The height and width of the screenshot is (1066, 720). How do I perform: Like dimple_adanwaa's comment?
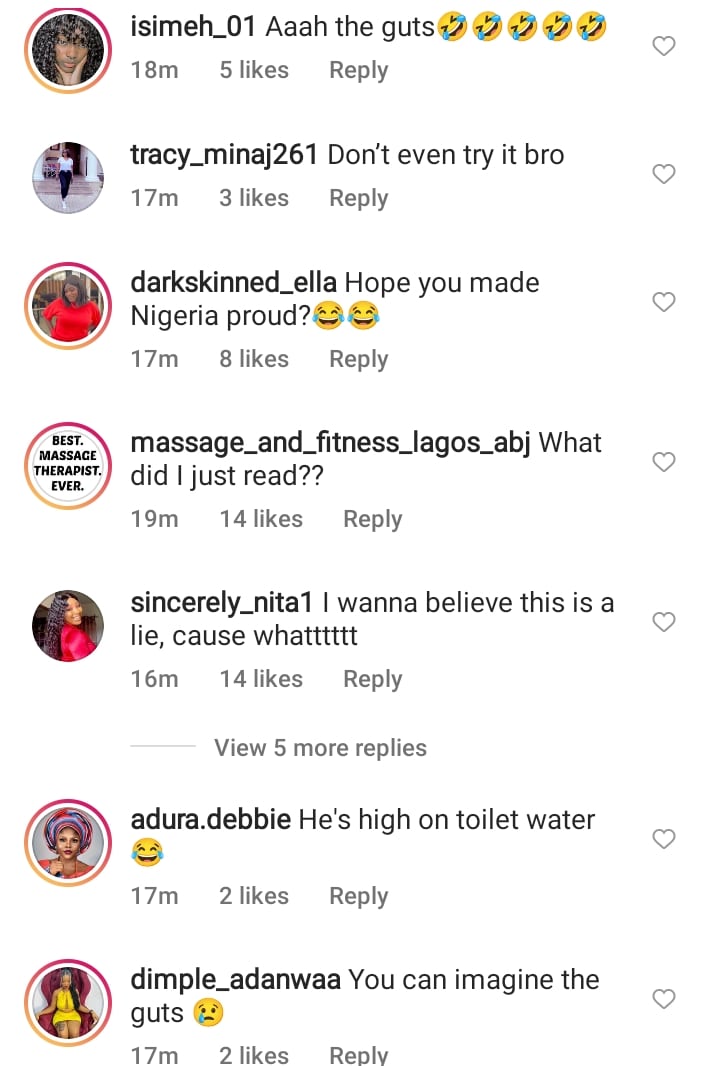coord(664,999)
